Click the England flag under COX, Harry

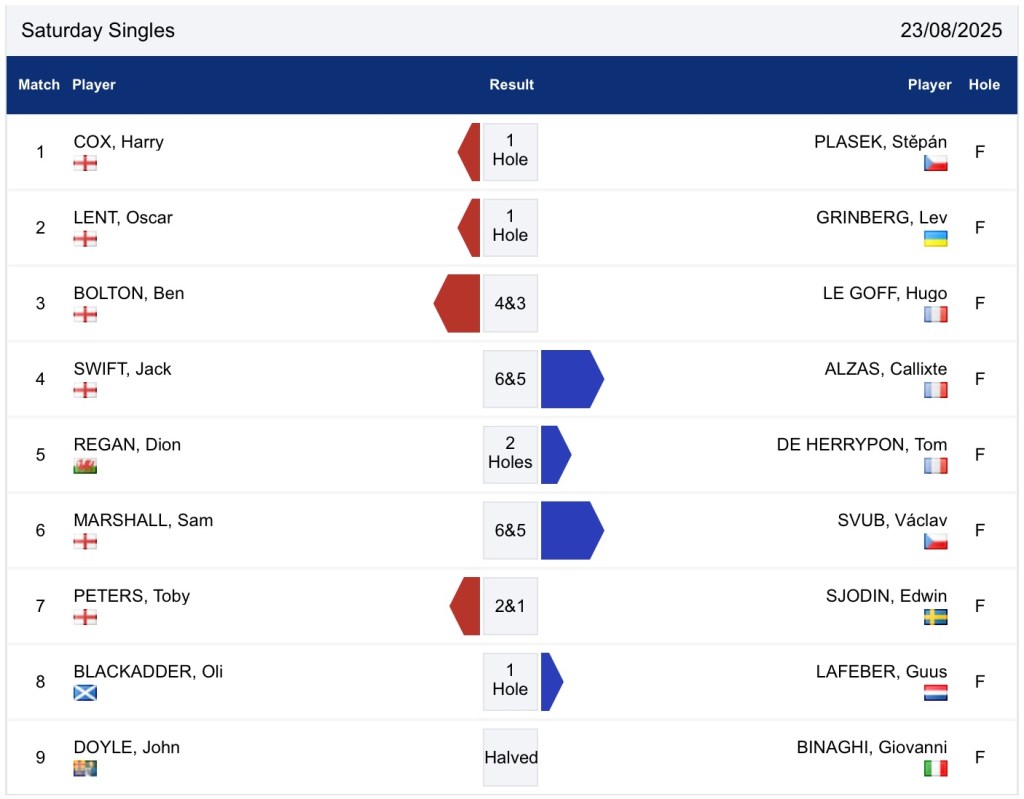(85, 163)
